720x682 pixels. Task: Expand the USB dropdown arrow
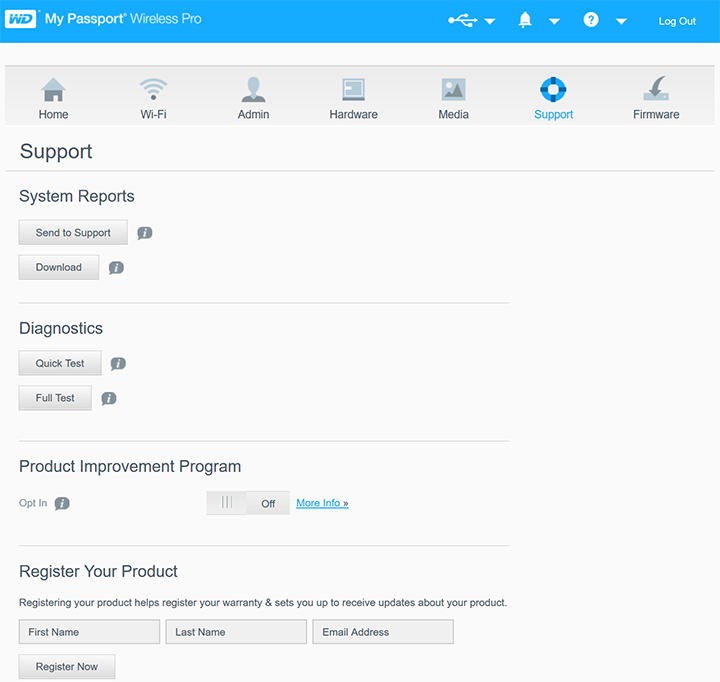tap(490, 22)
